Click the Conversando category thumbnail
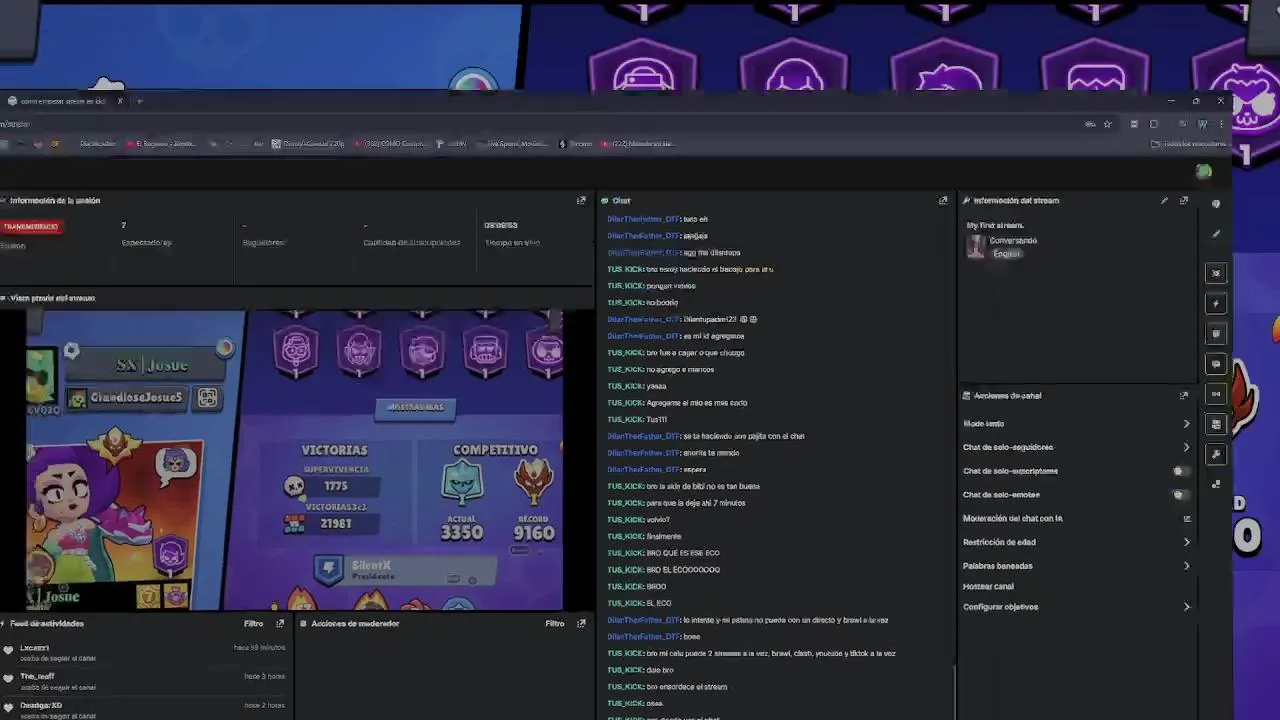1280x720 pixels. (x=975, y=247)
